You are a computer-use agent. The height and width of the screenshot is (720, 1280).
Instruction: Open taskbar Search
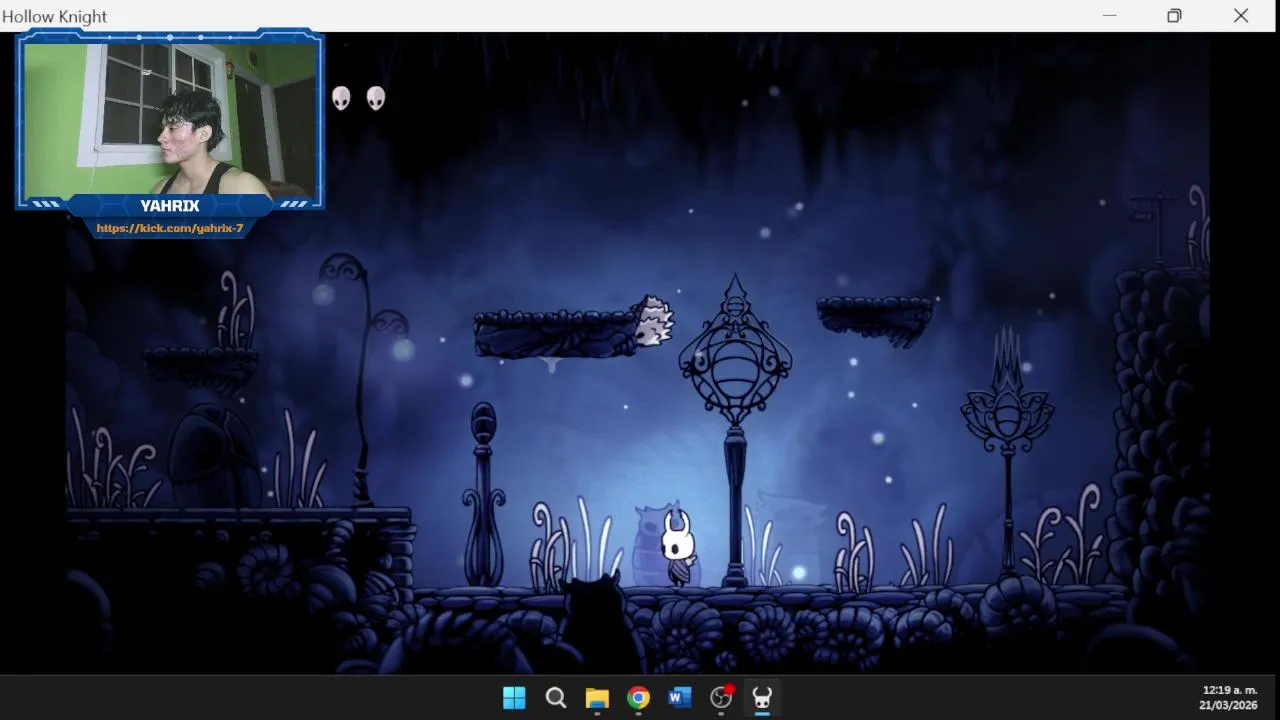click(x=556, y=698)
